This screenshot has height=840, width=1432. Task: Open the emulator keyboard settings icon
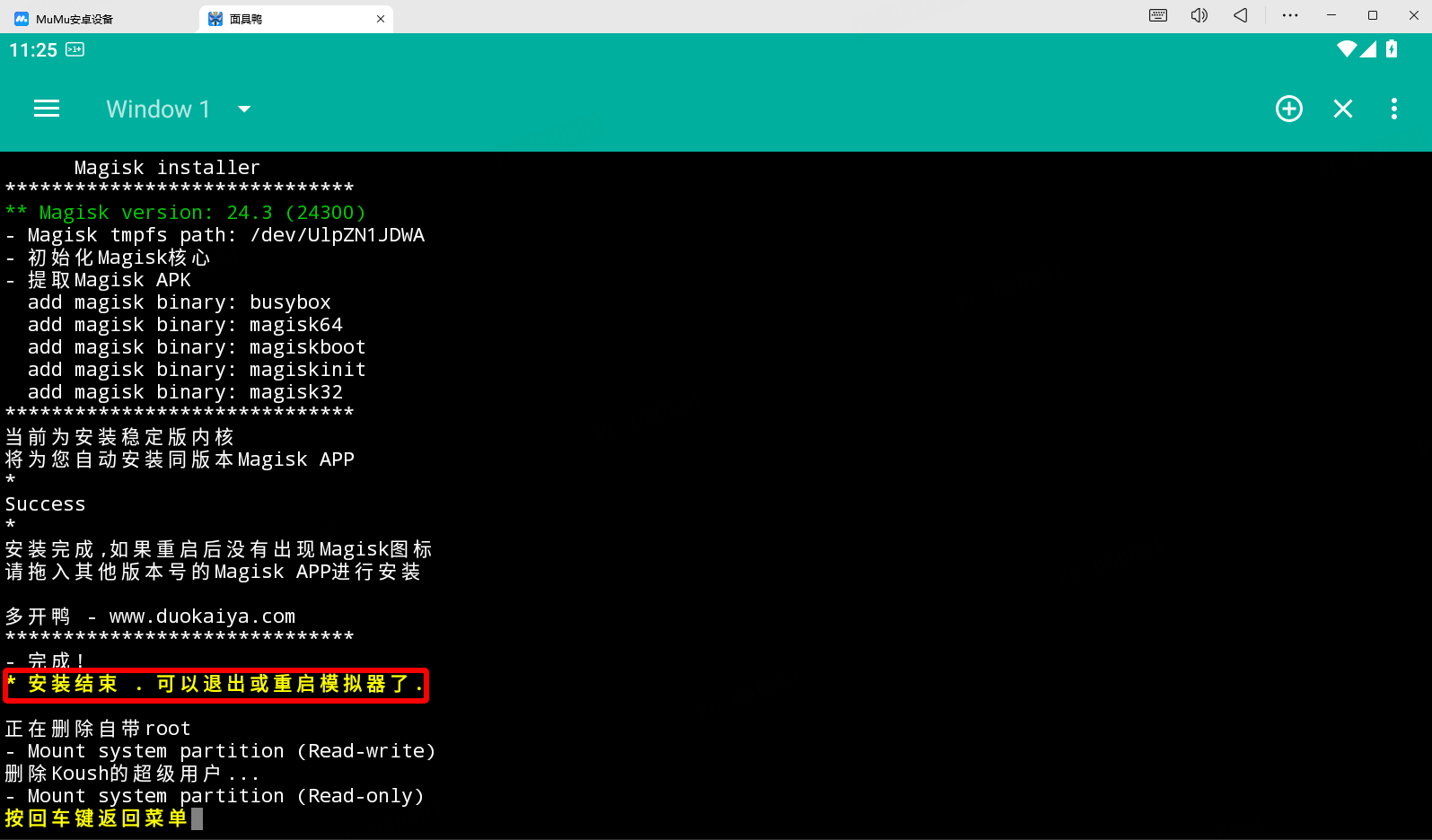pos(1158,15)
